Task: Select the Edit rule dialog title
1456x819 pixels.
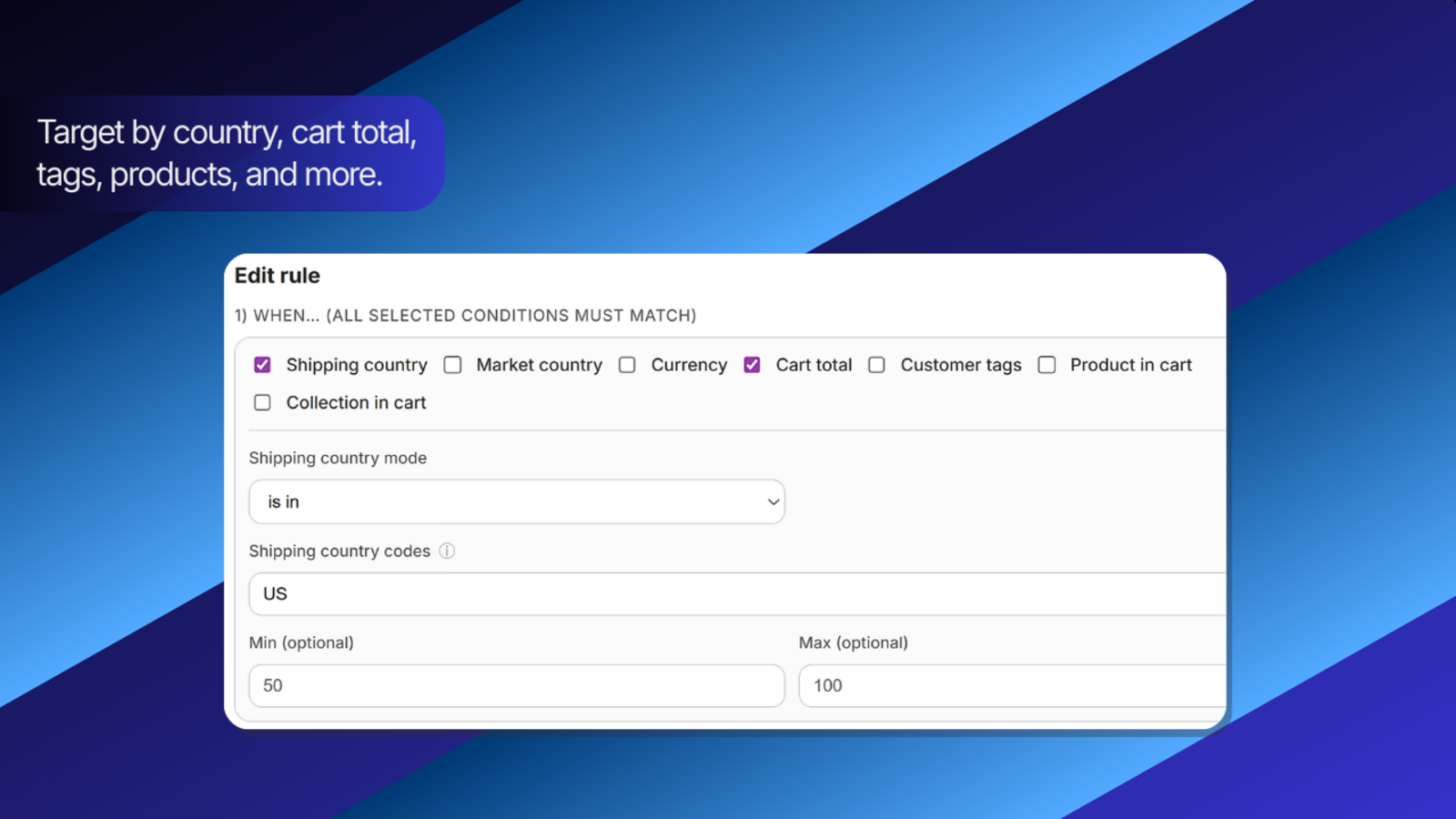Action: (277, 275)
